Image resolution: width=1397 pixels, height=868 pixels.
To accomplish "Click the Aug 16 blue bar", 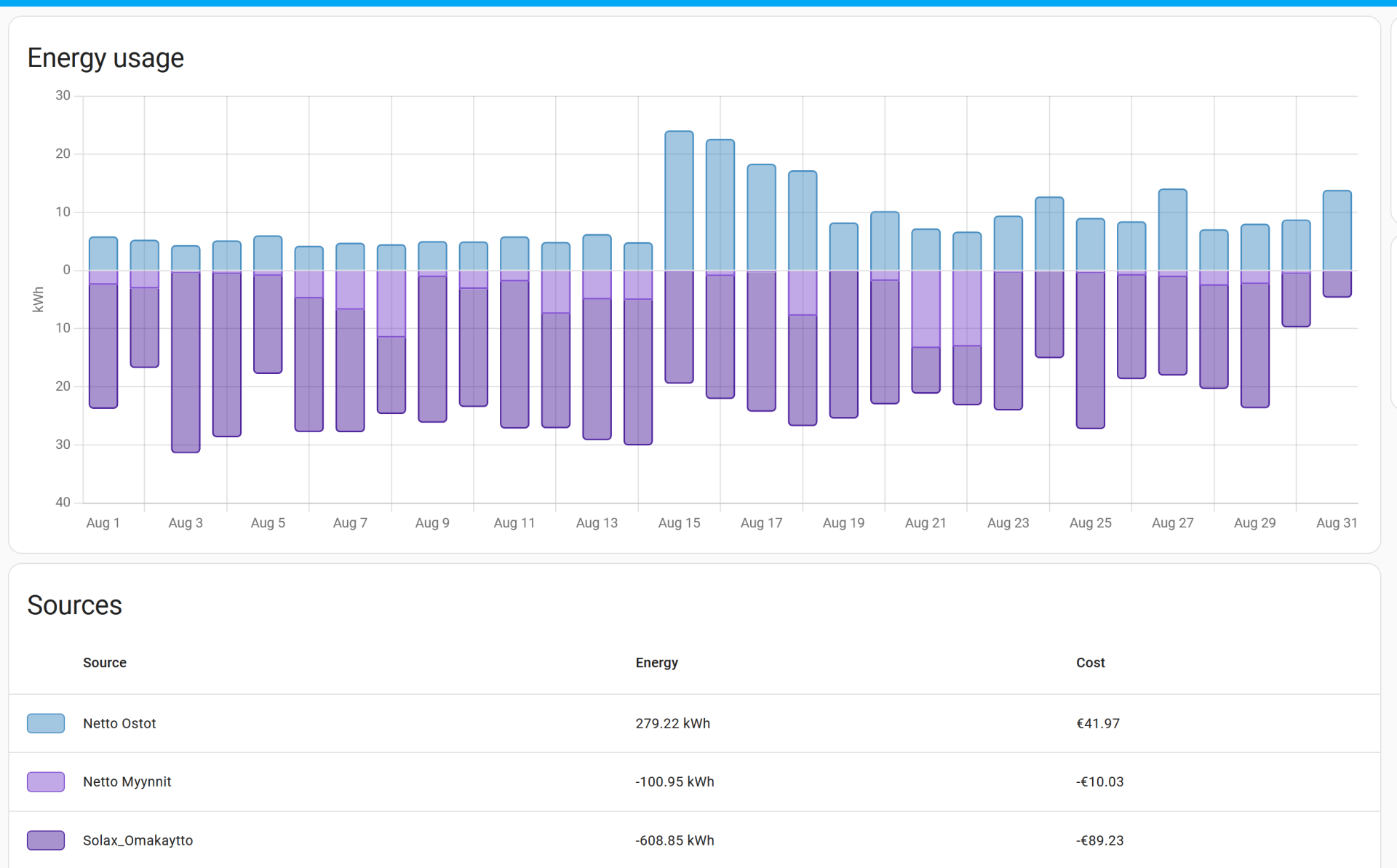I will pyautogui.click(x=720, y=205).
